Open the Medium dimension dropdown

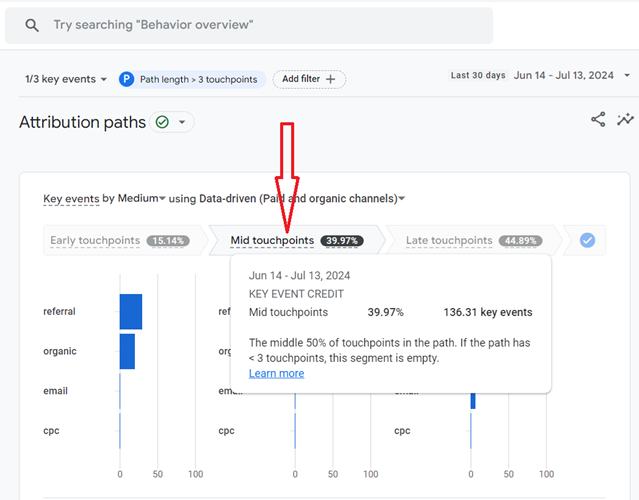(x=141, y=198)
